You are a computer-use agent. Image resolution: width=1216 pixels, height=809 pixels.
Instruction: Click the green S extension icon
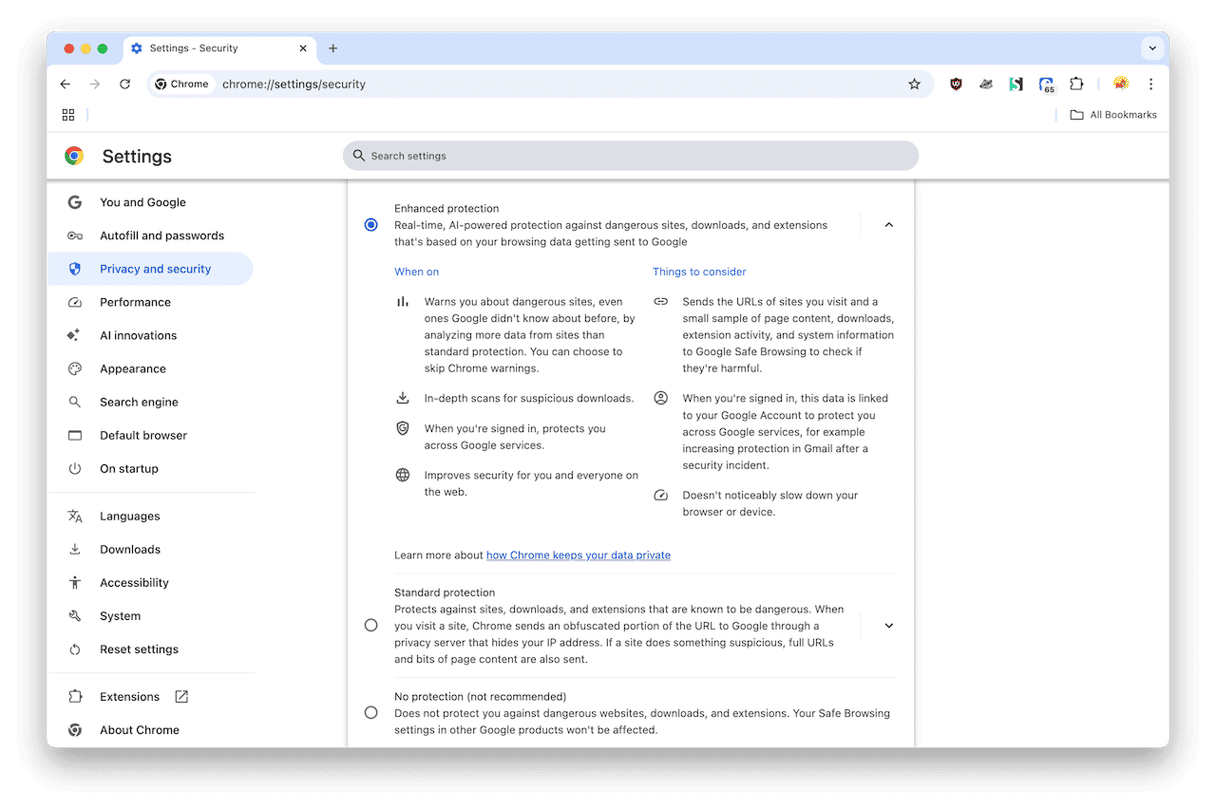click(1016, 84)
